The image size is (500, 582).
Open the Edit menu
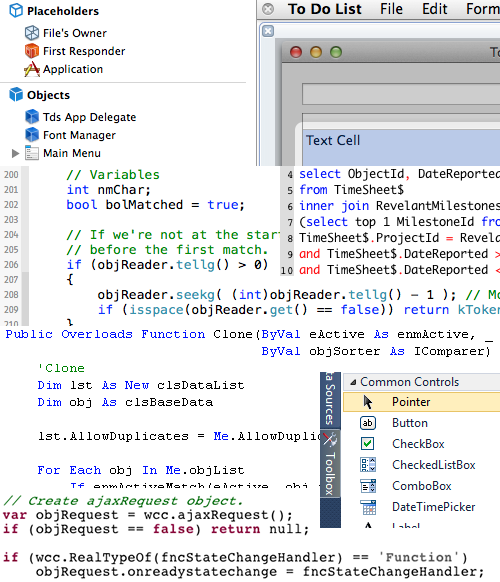435,9
